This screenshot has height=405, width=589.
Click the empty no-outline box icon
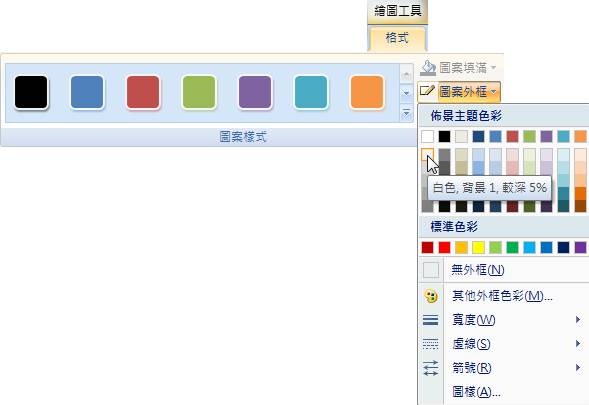(x=431, y=270)
